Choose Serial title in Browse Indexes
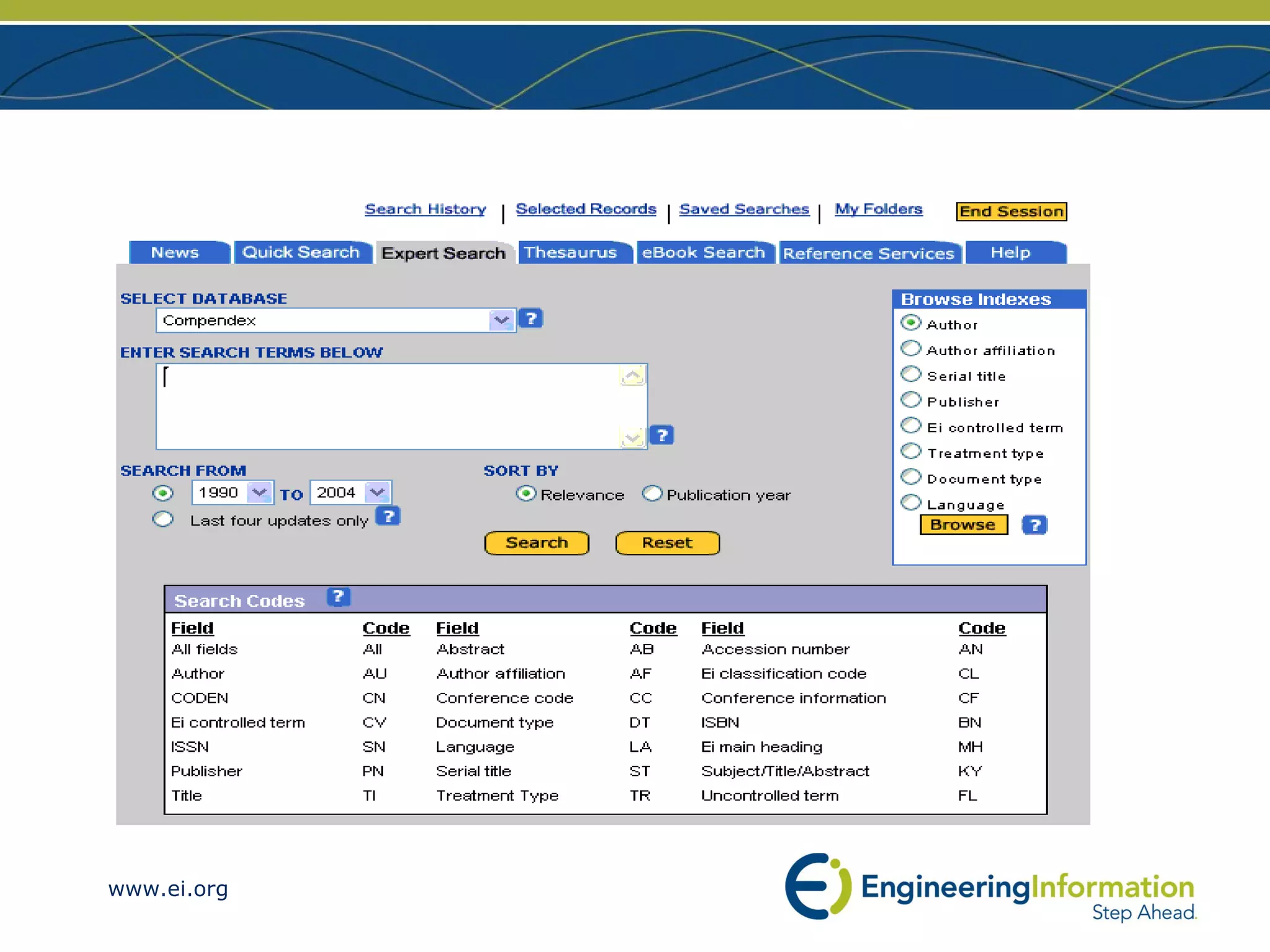The width and height of the screenshot is (1270, 952). (911, 375)
